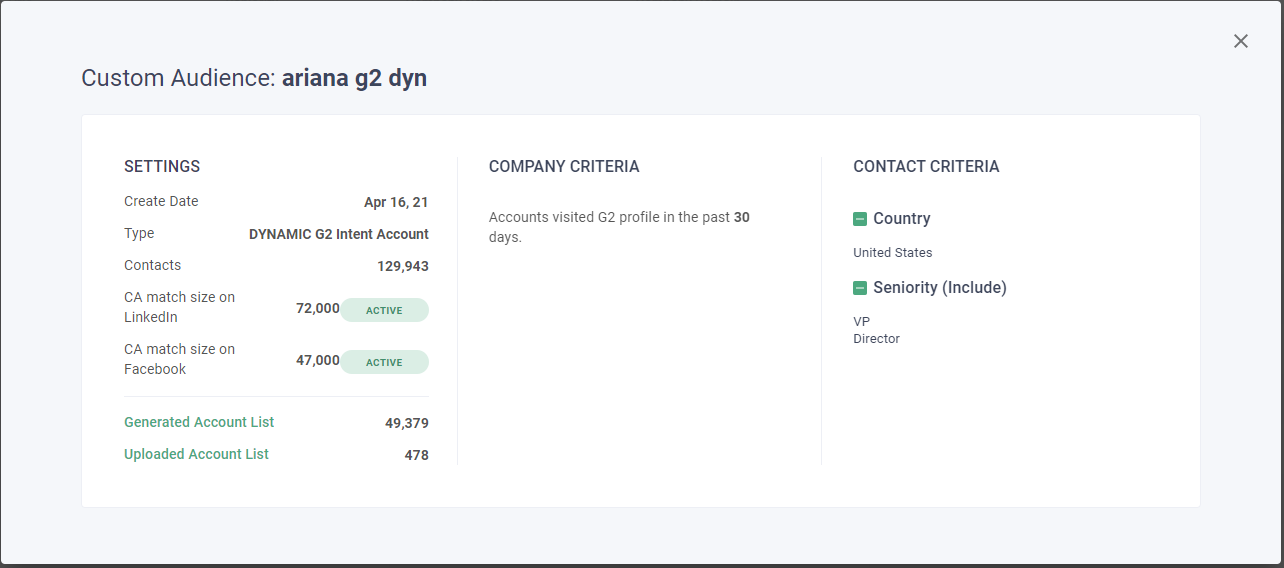1284x568 pixels.
Task: Open the Uploaded Account List link
Action: tap(196, 454)
